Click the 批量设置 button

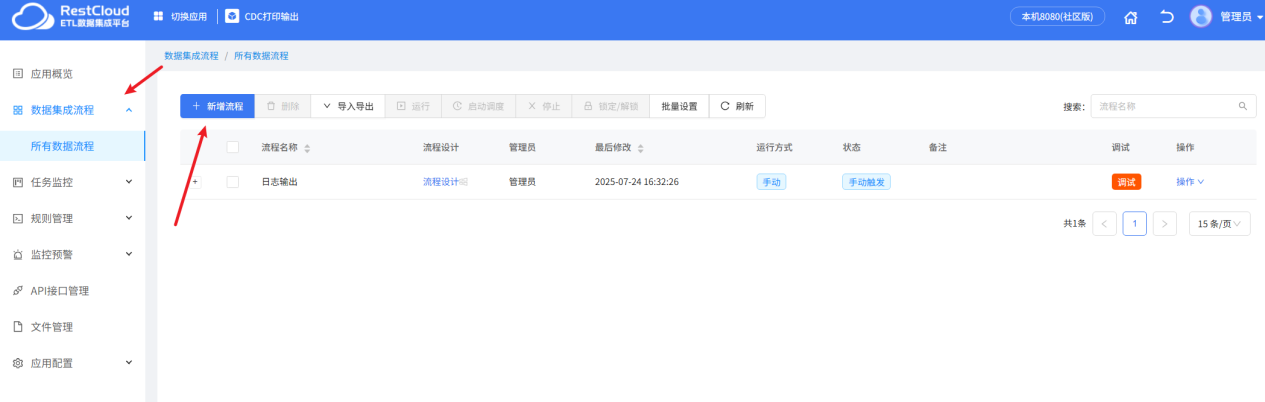coord(679,106)
